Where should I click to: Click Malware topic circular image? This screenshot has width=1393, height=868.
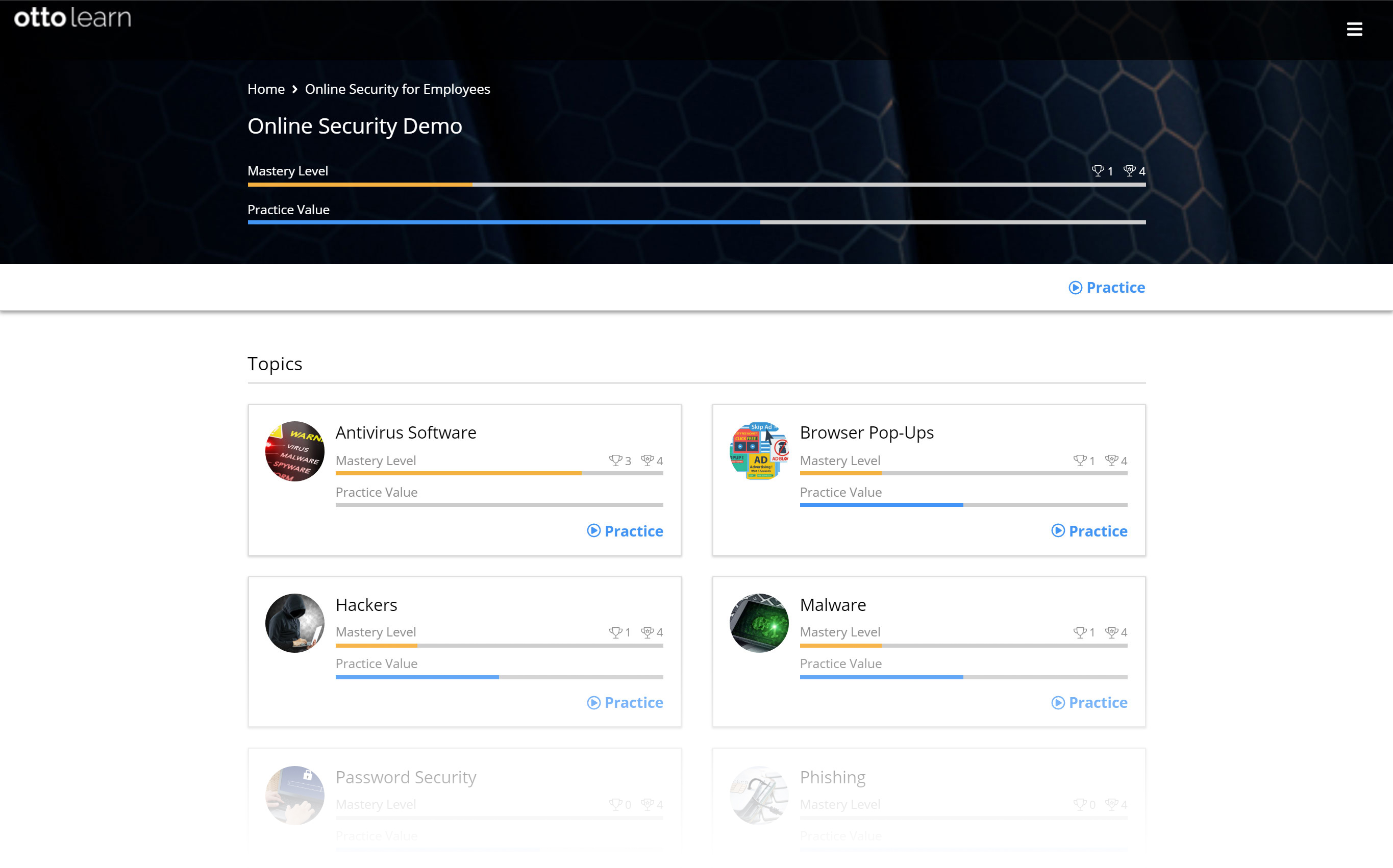click(x=759, y=623)
